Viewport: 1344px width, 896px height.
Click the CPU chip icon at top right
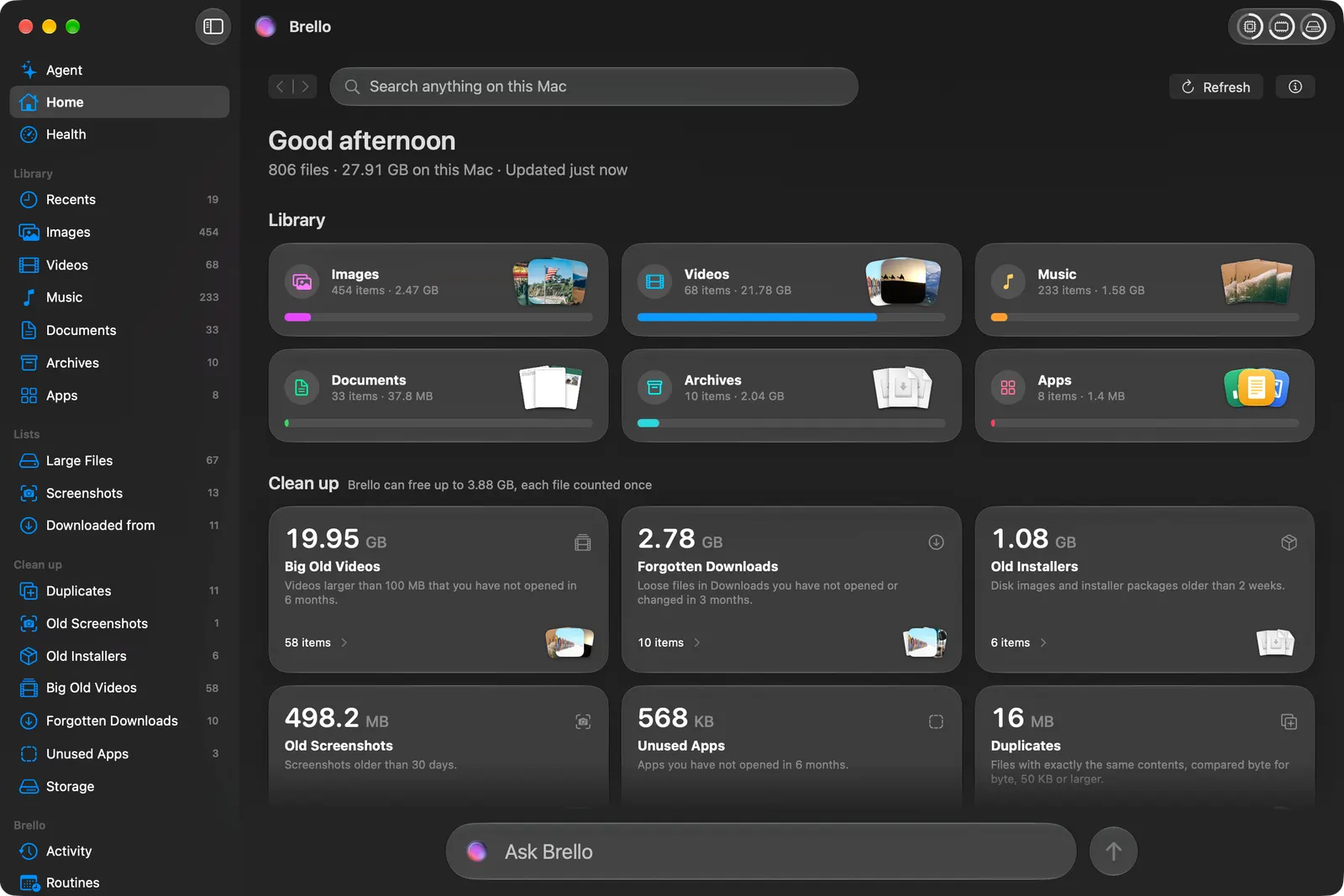1250,27
